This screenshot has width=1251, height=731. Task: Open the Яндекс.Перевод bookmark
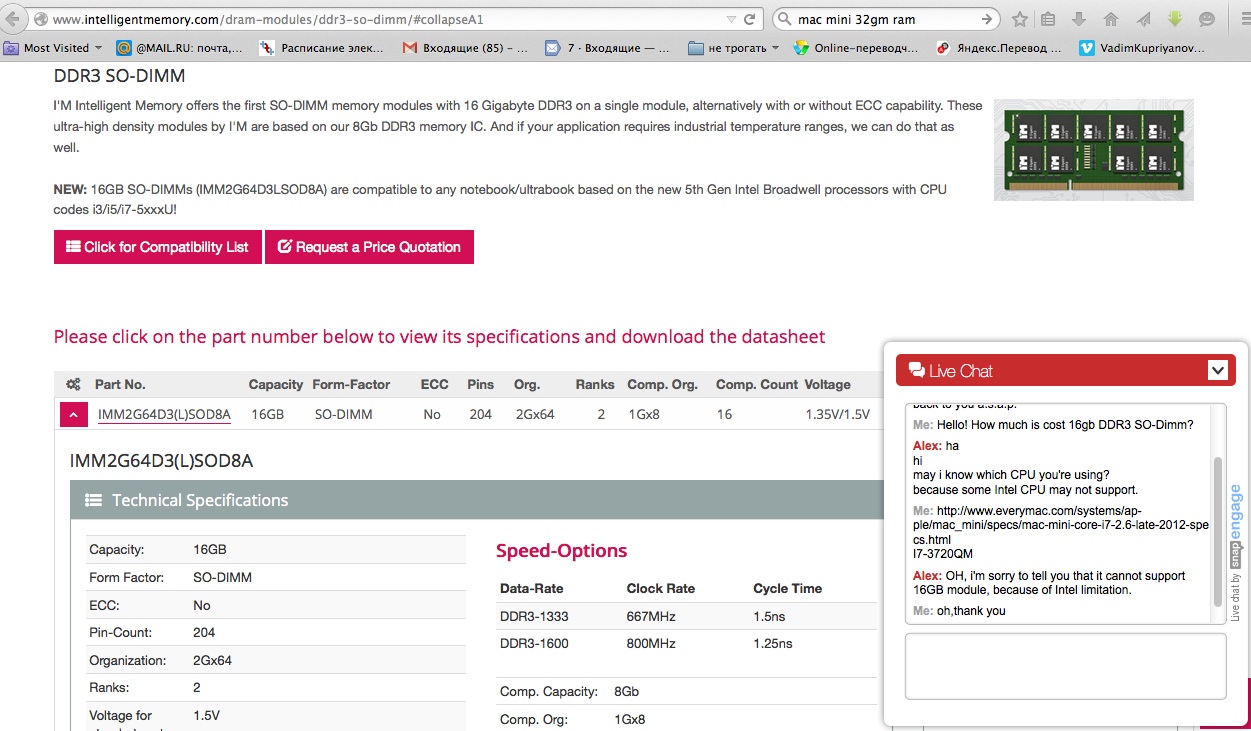(1000, 47)
